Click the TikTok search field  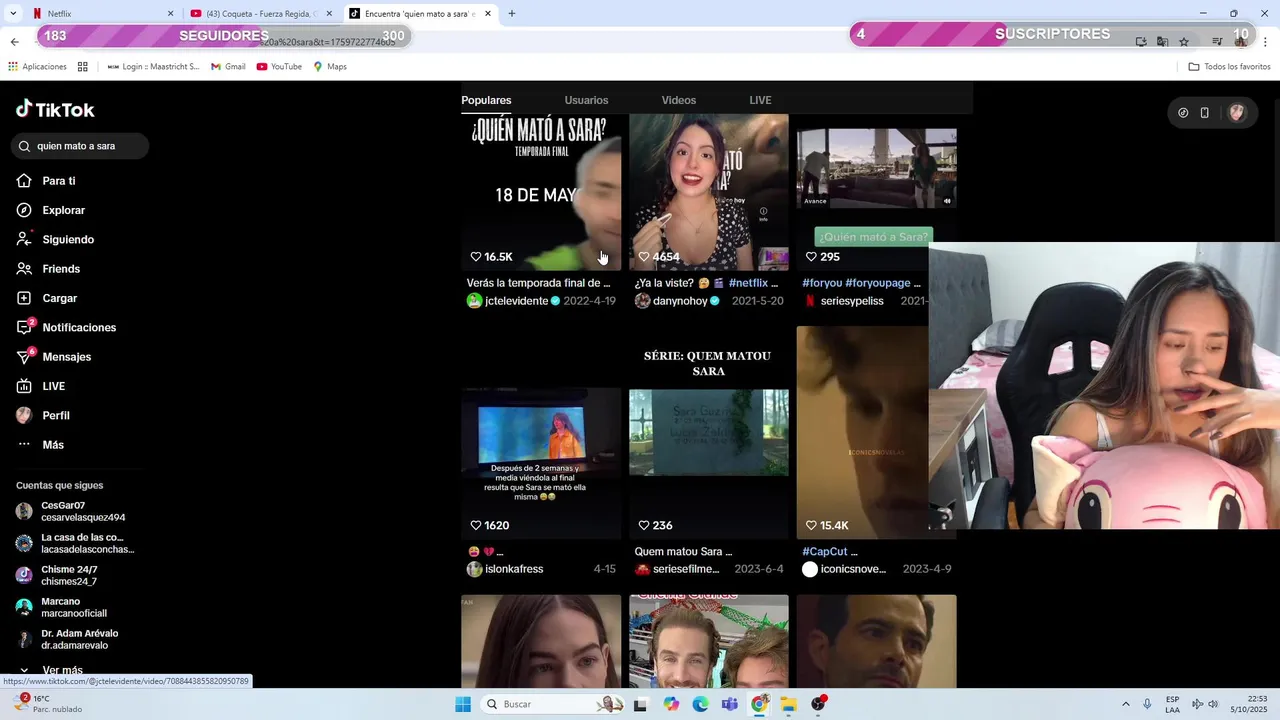(80, 146)
